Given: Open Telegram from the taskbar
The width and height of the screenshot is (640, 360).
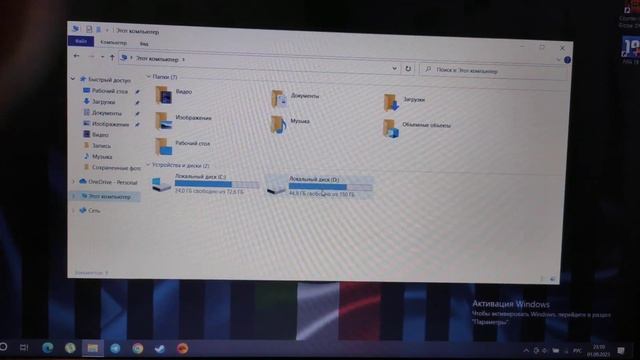Looking at the screenshot, I should click(x=116, y=348).
